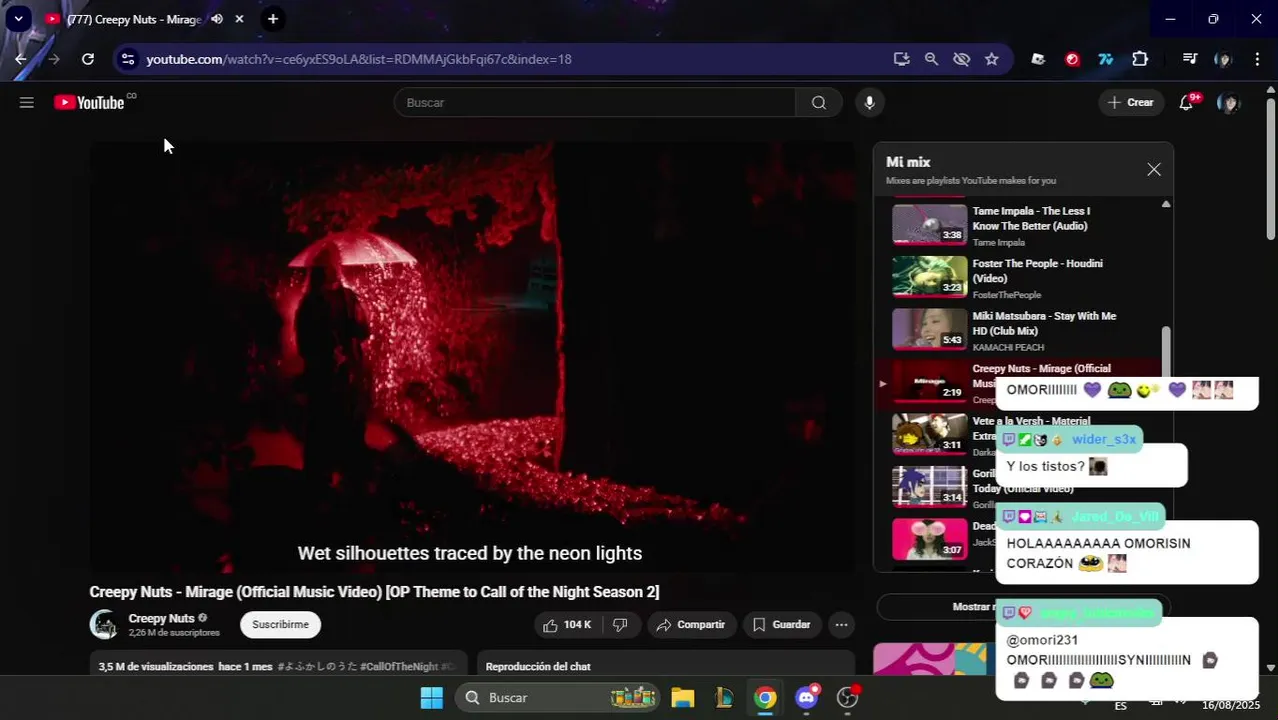1278x720 pixels.
Task: Open File Explorer from taskbar
Action: (x=683, y=698)
